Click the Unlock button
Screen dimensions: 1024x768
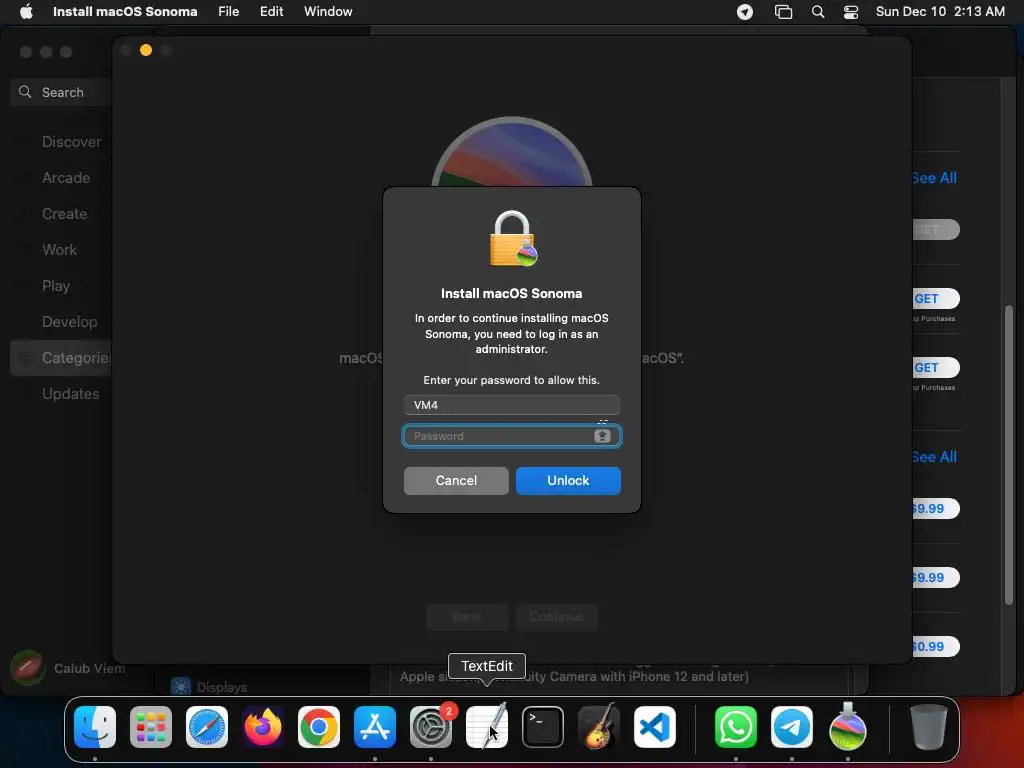568,481
